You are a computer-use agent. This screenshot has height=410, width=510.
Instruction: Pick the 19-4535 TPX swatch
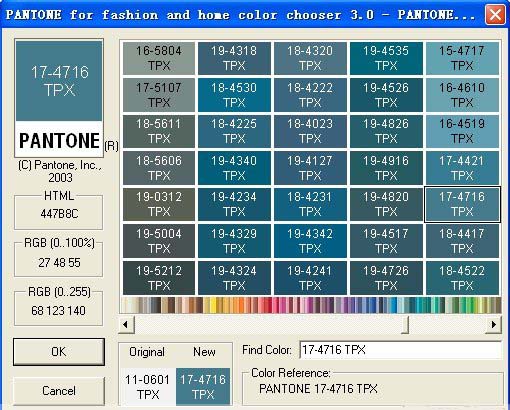(x=386, y=58)
